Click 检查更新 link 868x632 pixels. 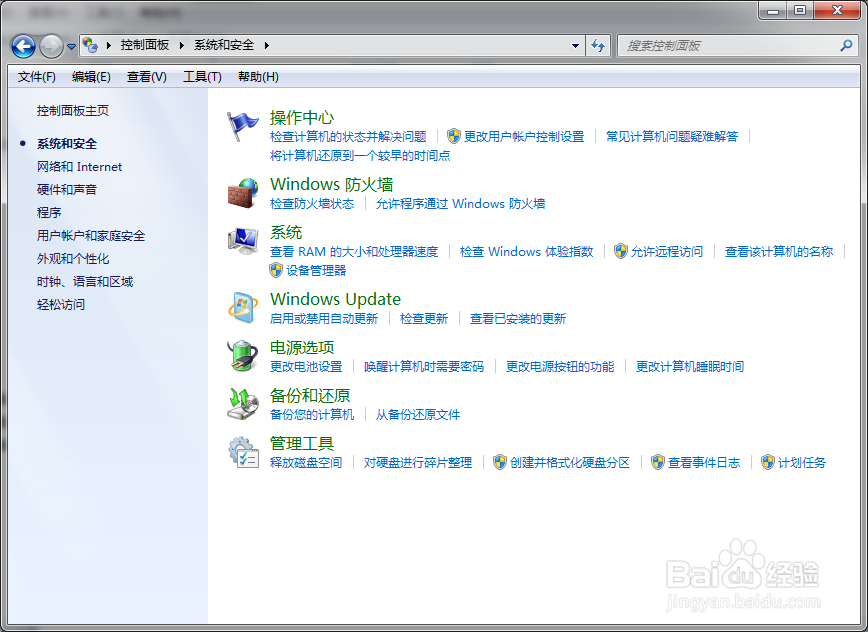[x=423, y=319]
